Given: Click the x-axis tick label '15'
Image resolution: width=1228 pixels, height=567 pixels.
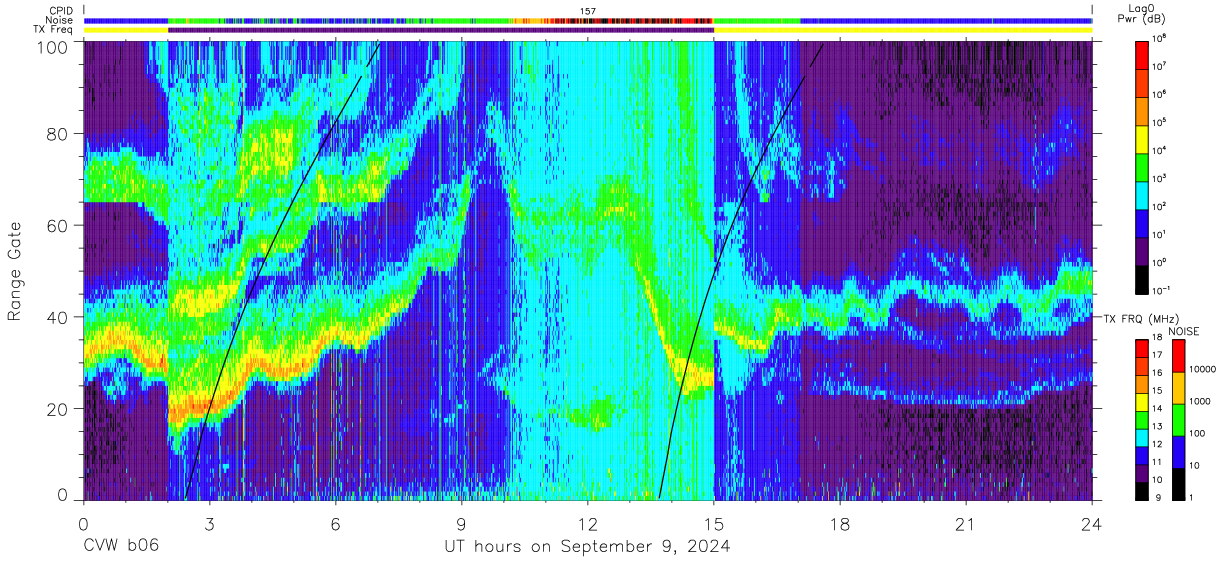Looking at the screenshot, I should (714, 524).
